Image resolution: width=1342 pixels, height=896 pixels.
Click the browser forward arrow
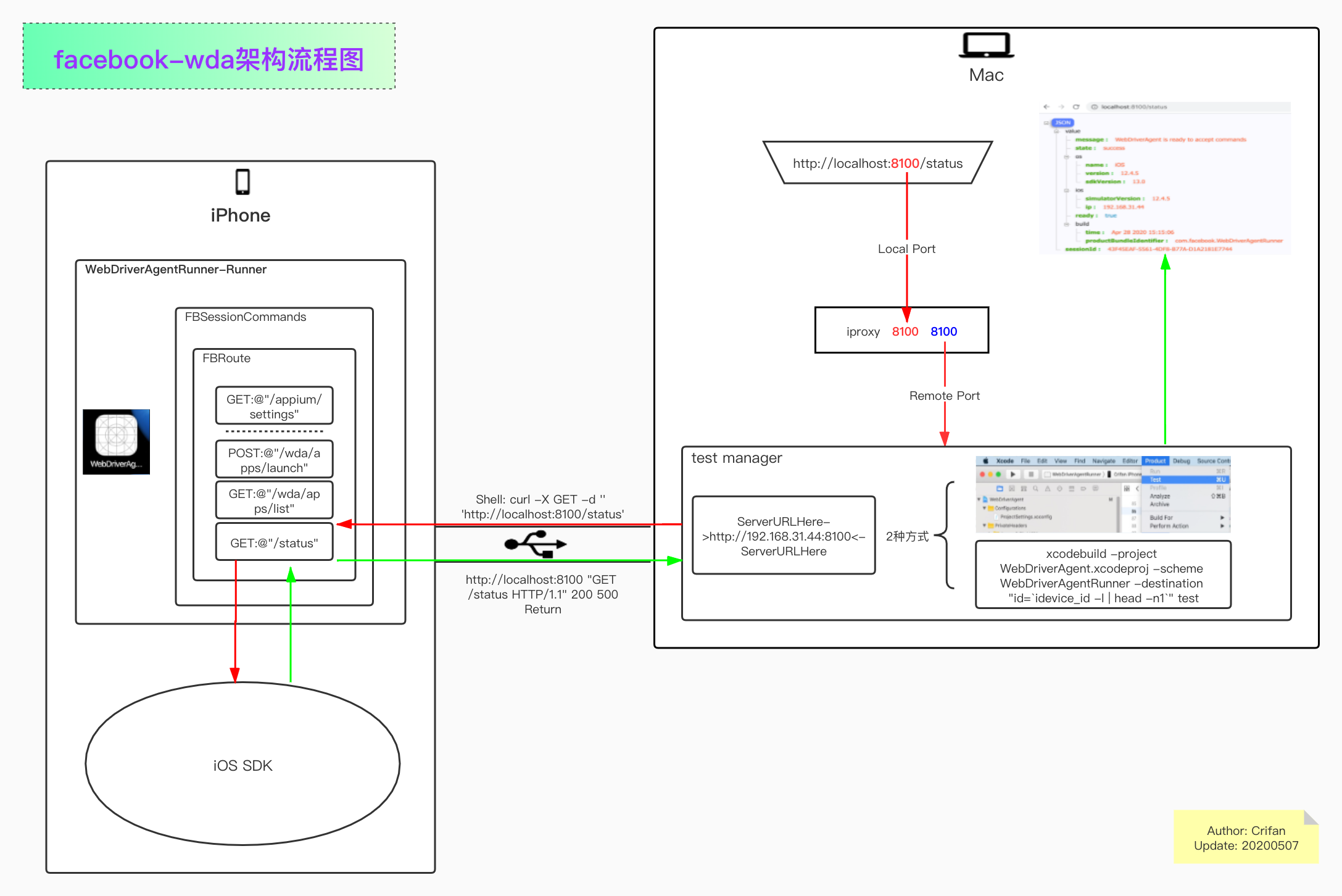coord(1061,107)
